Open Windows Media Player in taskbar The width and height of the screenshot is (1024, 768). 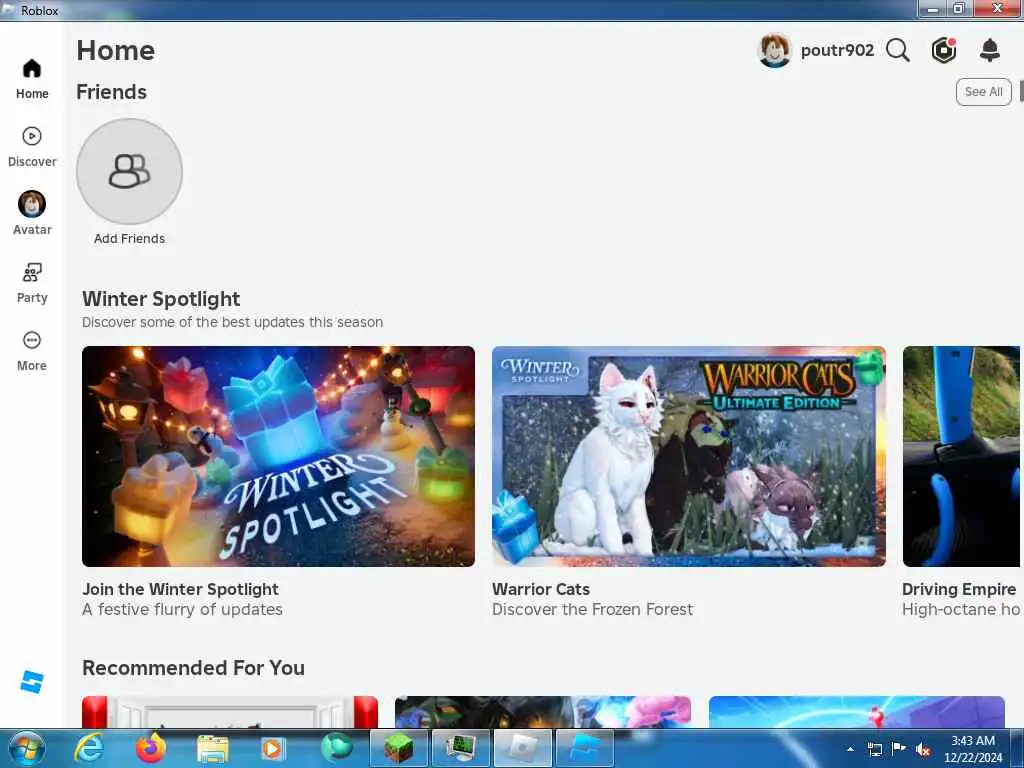pyautogui.click(x=273, y=748)
